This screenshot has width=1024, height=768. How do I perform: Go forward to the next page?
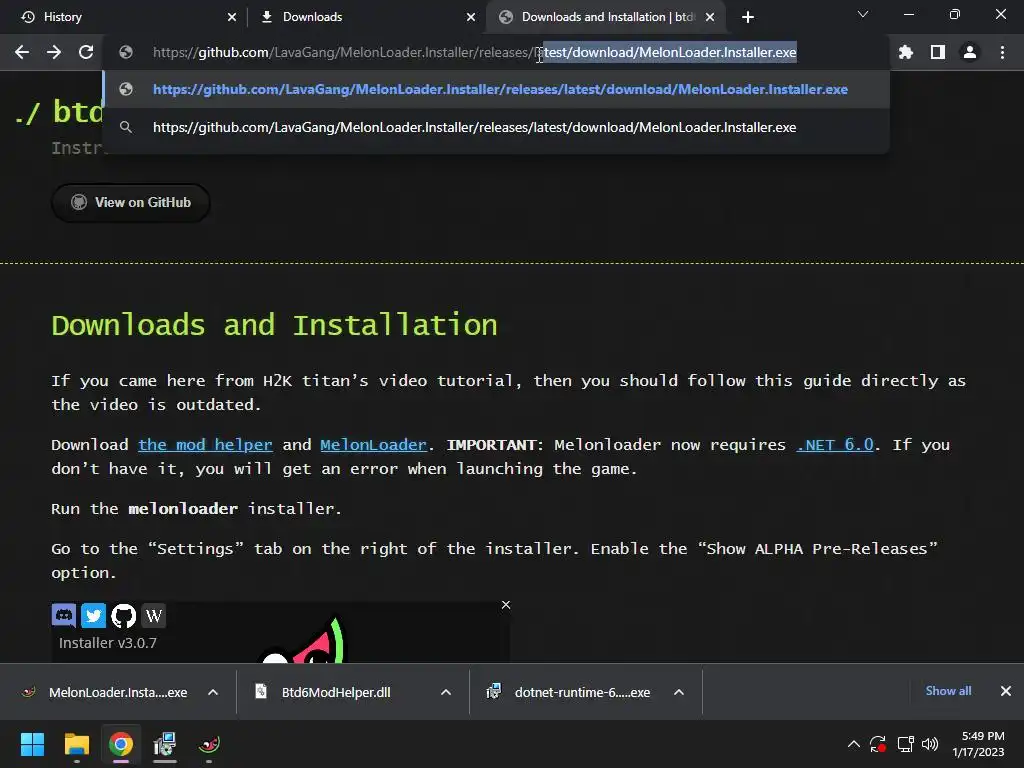pyautogui.click(x=54, y=52)
